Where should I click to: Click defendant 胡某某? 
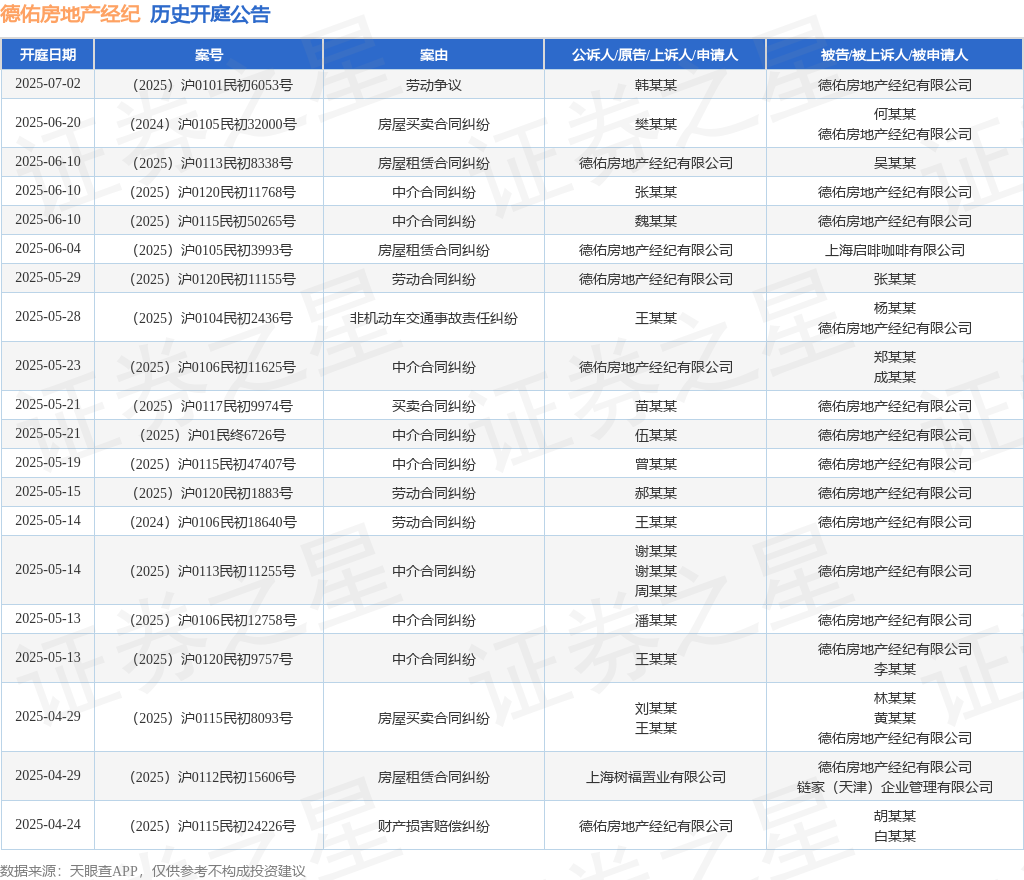895,816
